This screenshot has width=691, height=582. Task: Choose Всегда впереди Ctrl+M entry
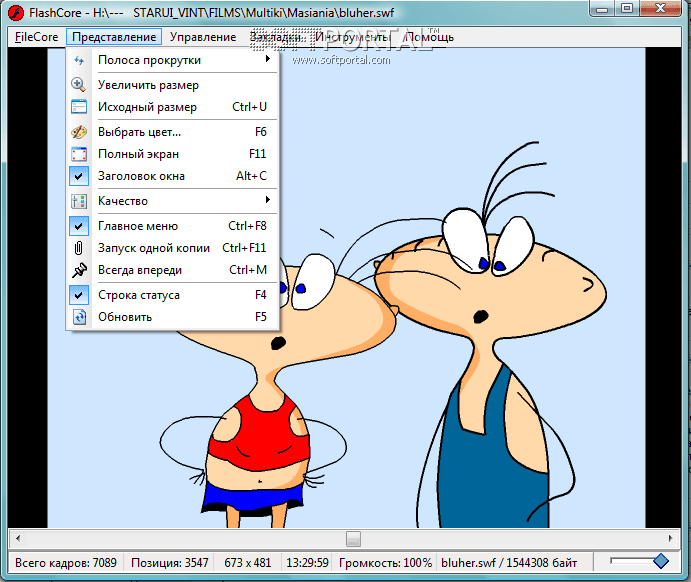[173, 270]
